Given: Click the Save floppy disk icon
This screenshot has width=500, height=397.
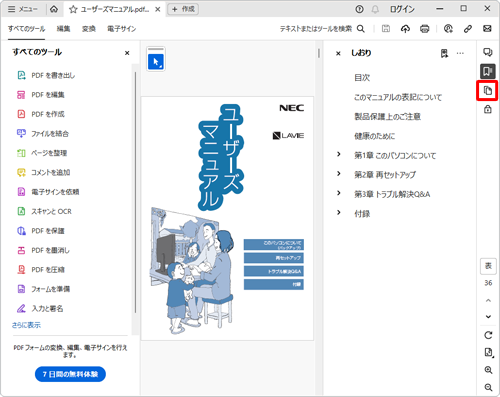Looking at the screenshot, I should [386, 29].
